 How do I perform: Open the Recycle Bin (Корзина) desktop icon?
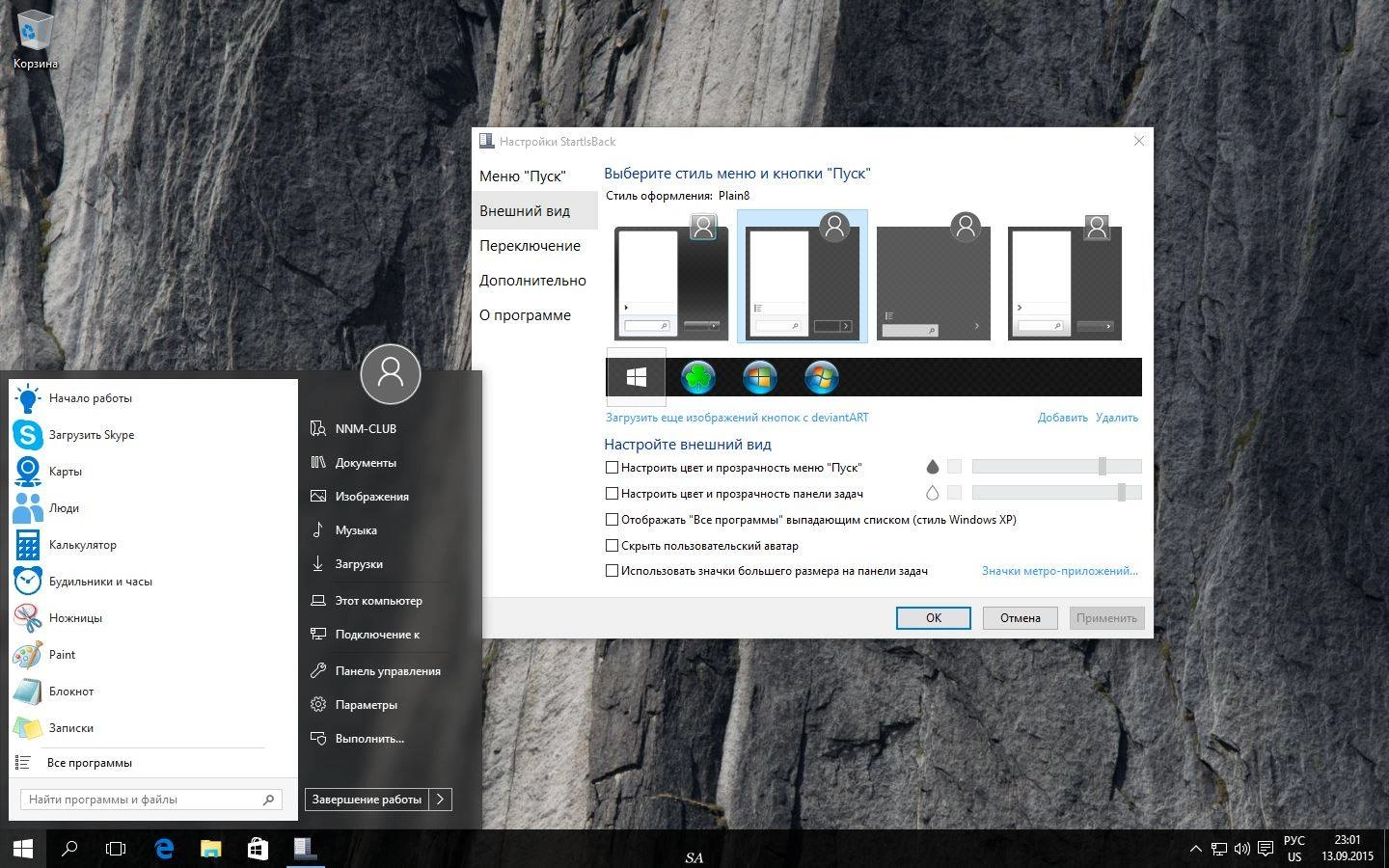click(35, 41)
